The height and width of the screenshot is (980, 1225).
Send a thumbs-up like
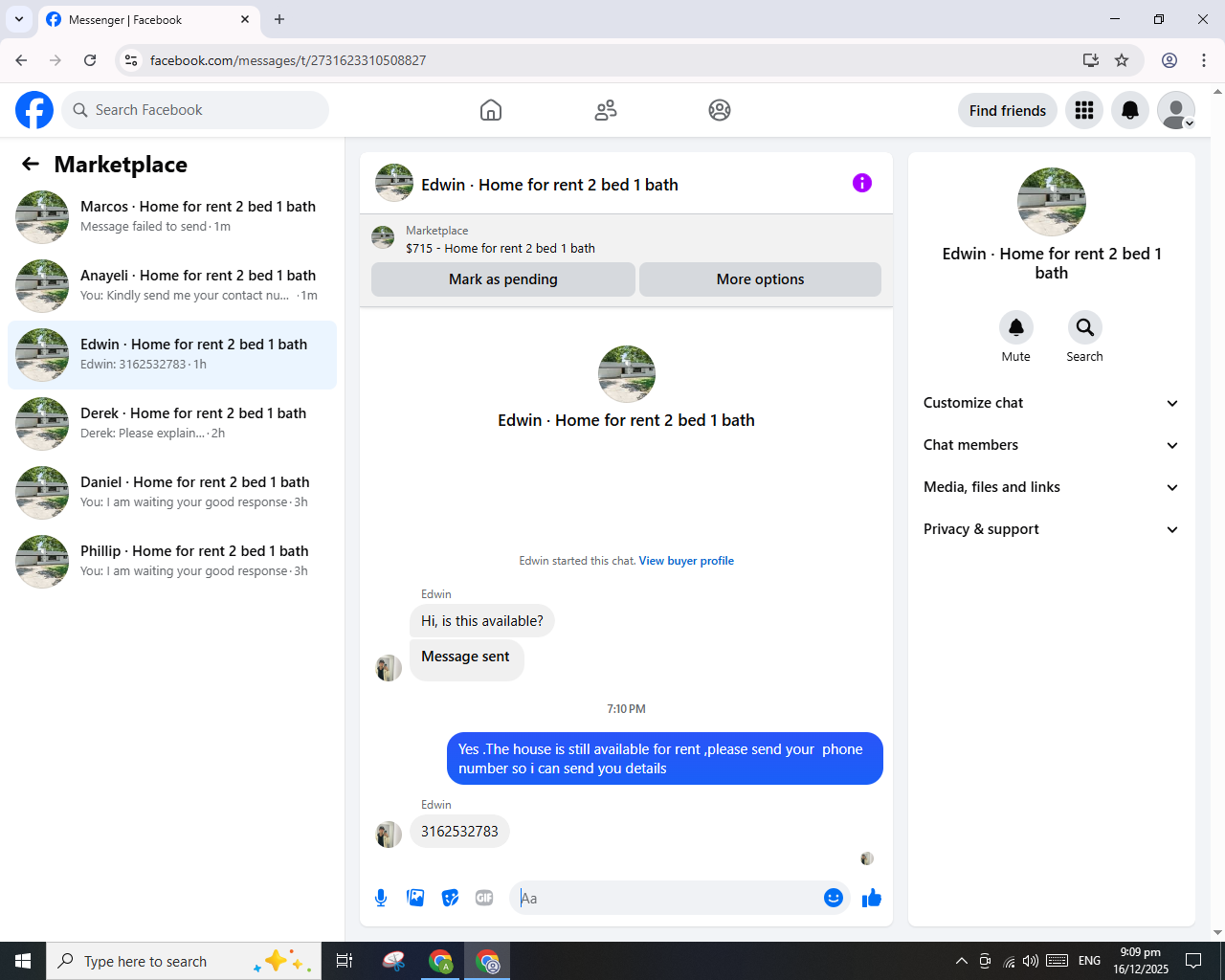point(872,898)
